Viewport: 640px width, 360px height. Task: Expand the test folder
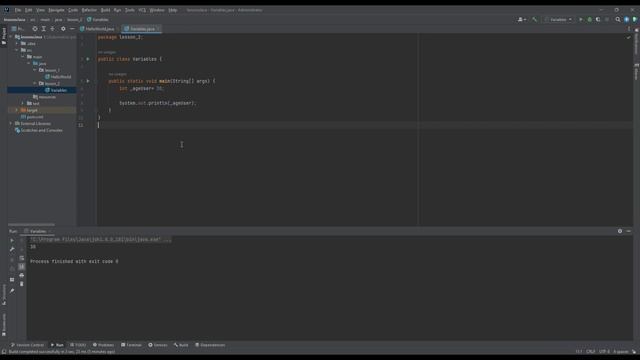click(23, 103)
